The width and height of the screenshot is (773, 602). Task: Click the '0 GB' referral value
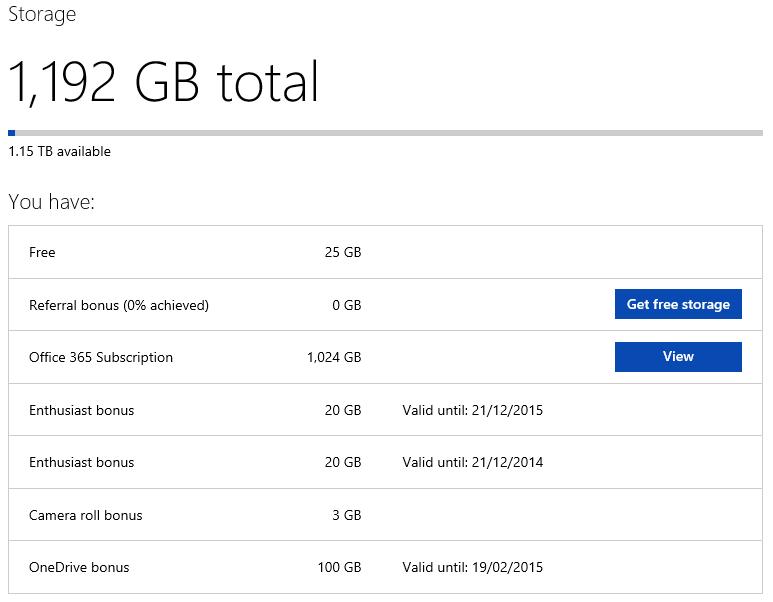point(347,305)
